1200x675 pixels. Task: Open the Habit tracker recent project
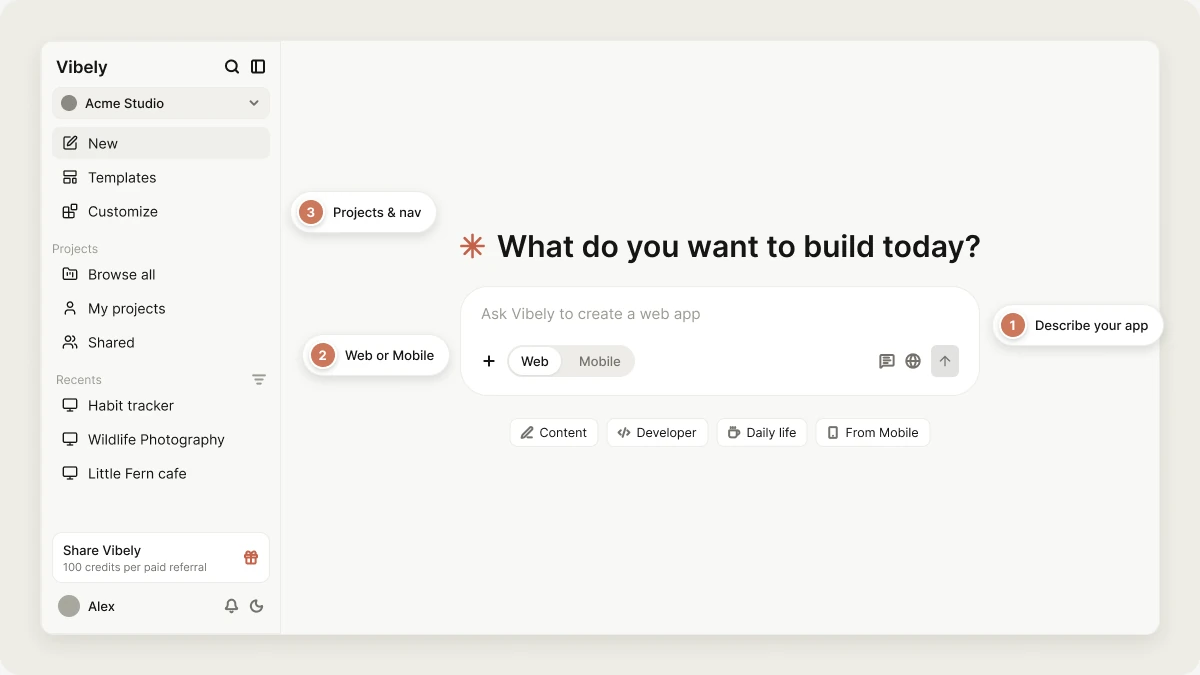(161, 405)
